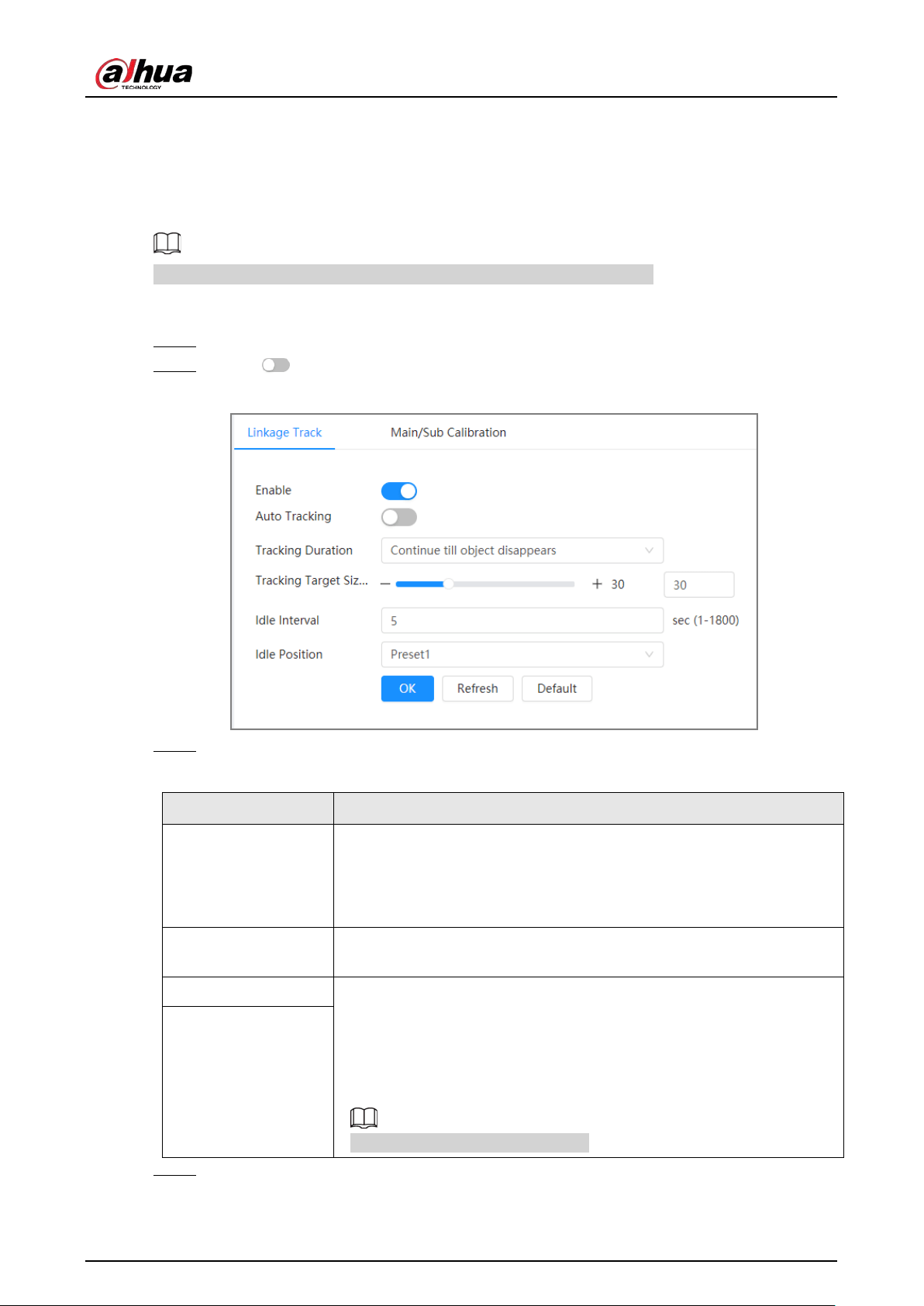Screen dimensions: 924x1306
Task: Turn on the Auto Tracking switch
Action: pos(399,517)
